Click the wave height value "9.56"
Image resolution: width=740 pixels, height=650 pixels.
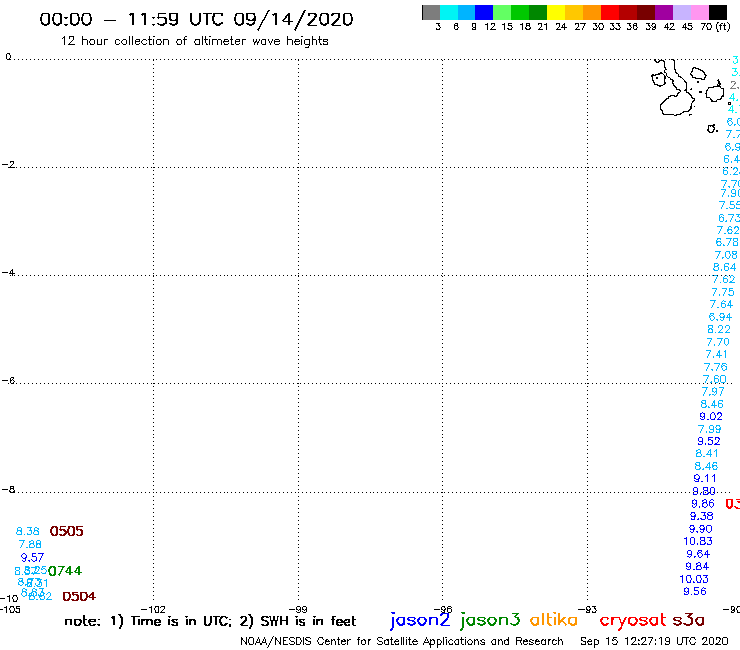[x=695, y=591]
